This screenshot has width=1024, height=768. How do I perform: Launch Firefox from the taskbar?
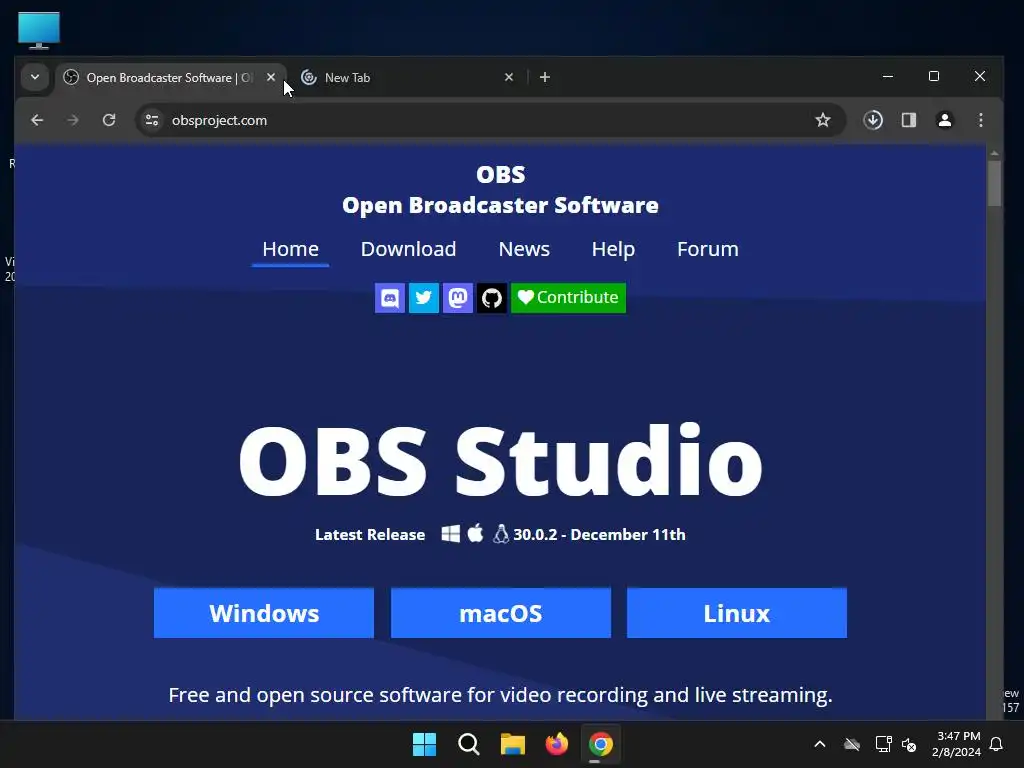[x=556, y=744]
